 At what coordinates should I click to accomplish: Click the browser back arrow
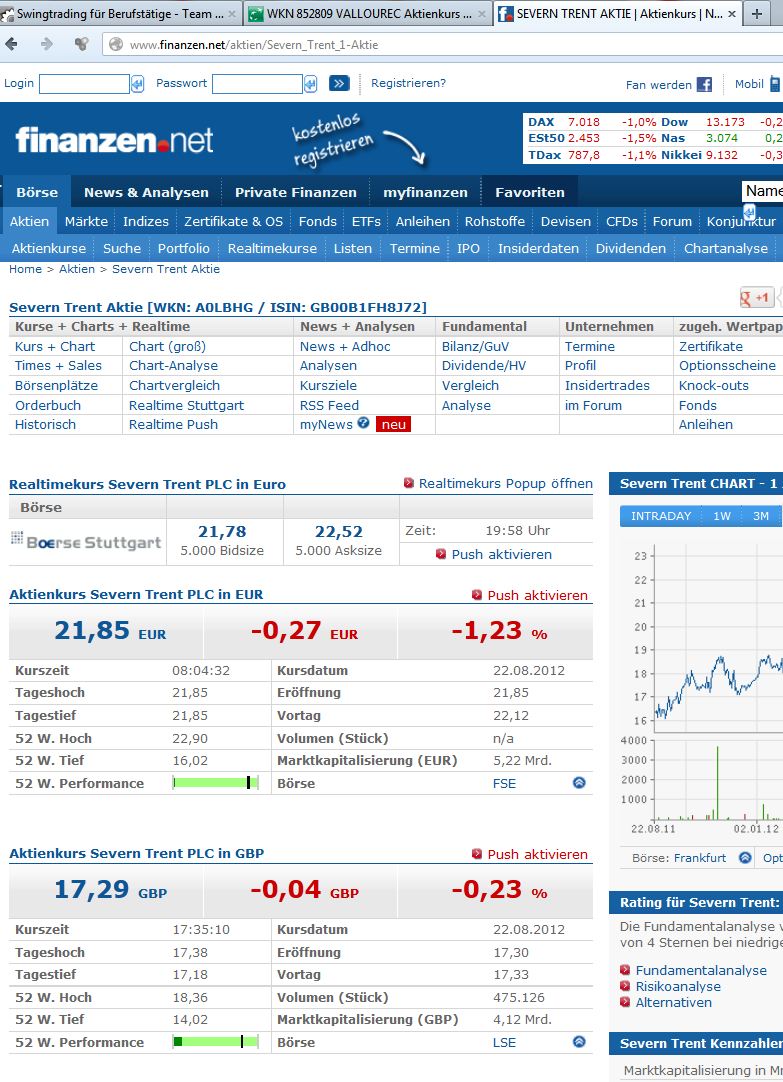[x=14, y=45]
